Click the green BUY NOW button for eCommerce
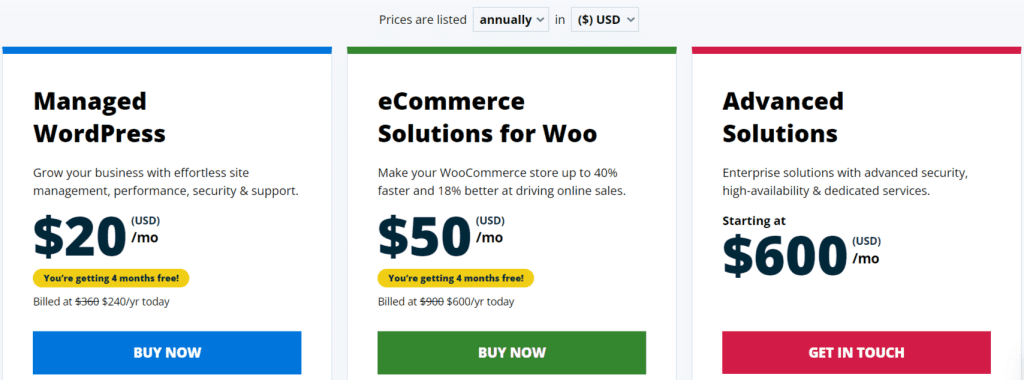1024x380 pixels. click(x=512, y=353)
